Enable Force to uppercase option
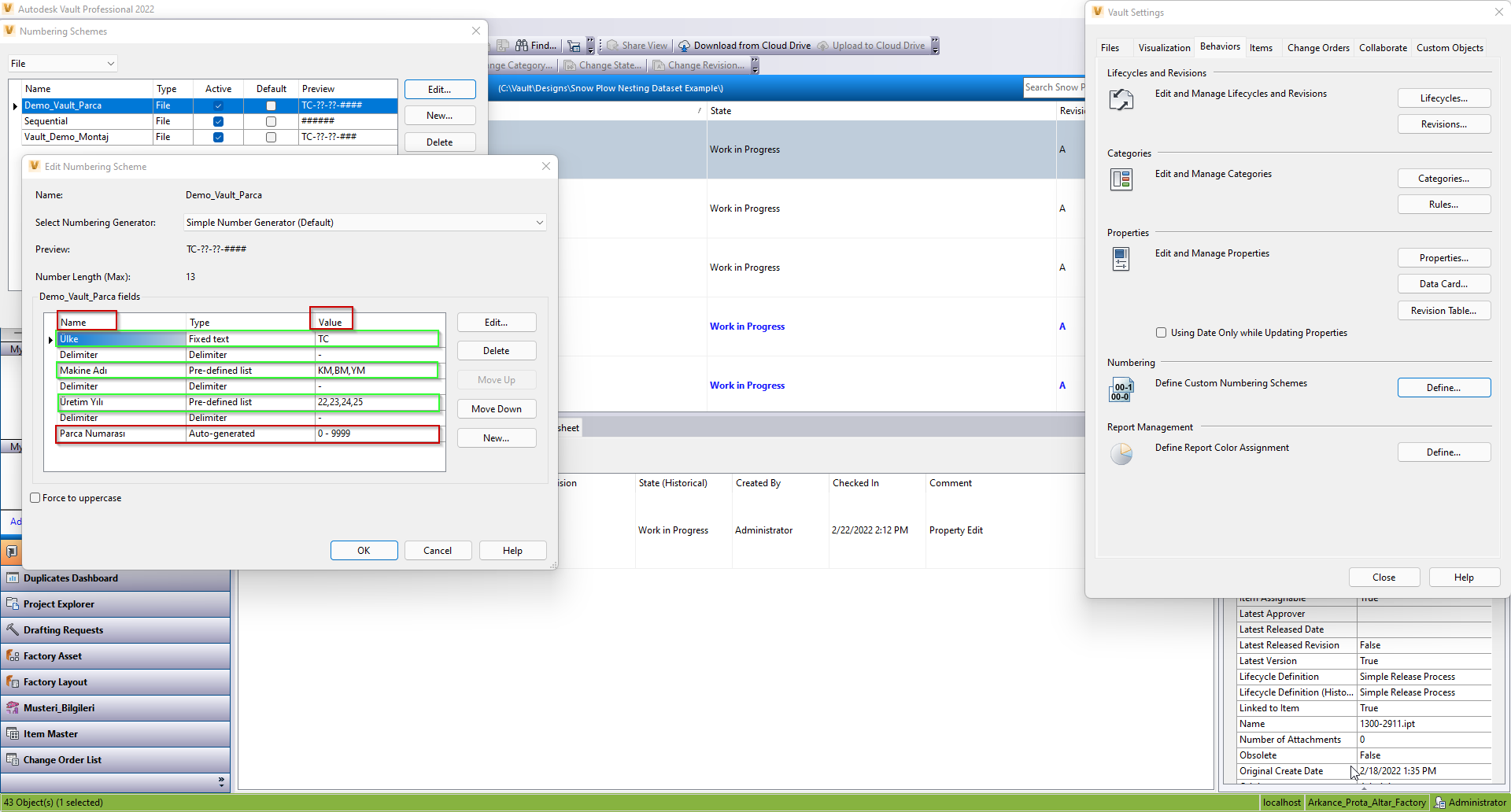Viewport: 1511px width, 812px height. [35, 497]
